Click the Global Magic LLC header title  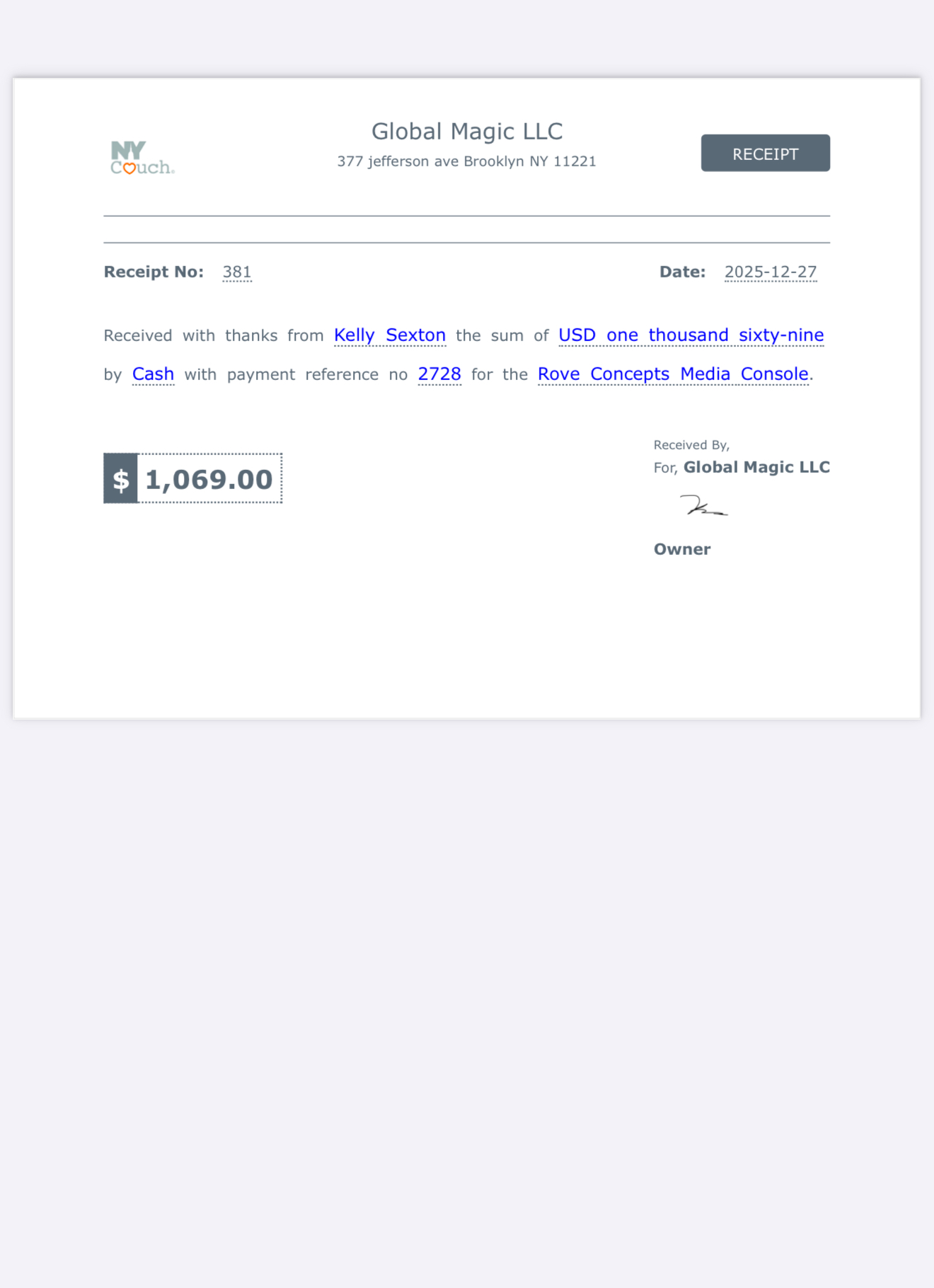click(467, 132)
